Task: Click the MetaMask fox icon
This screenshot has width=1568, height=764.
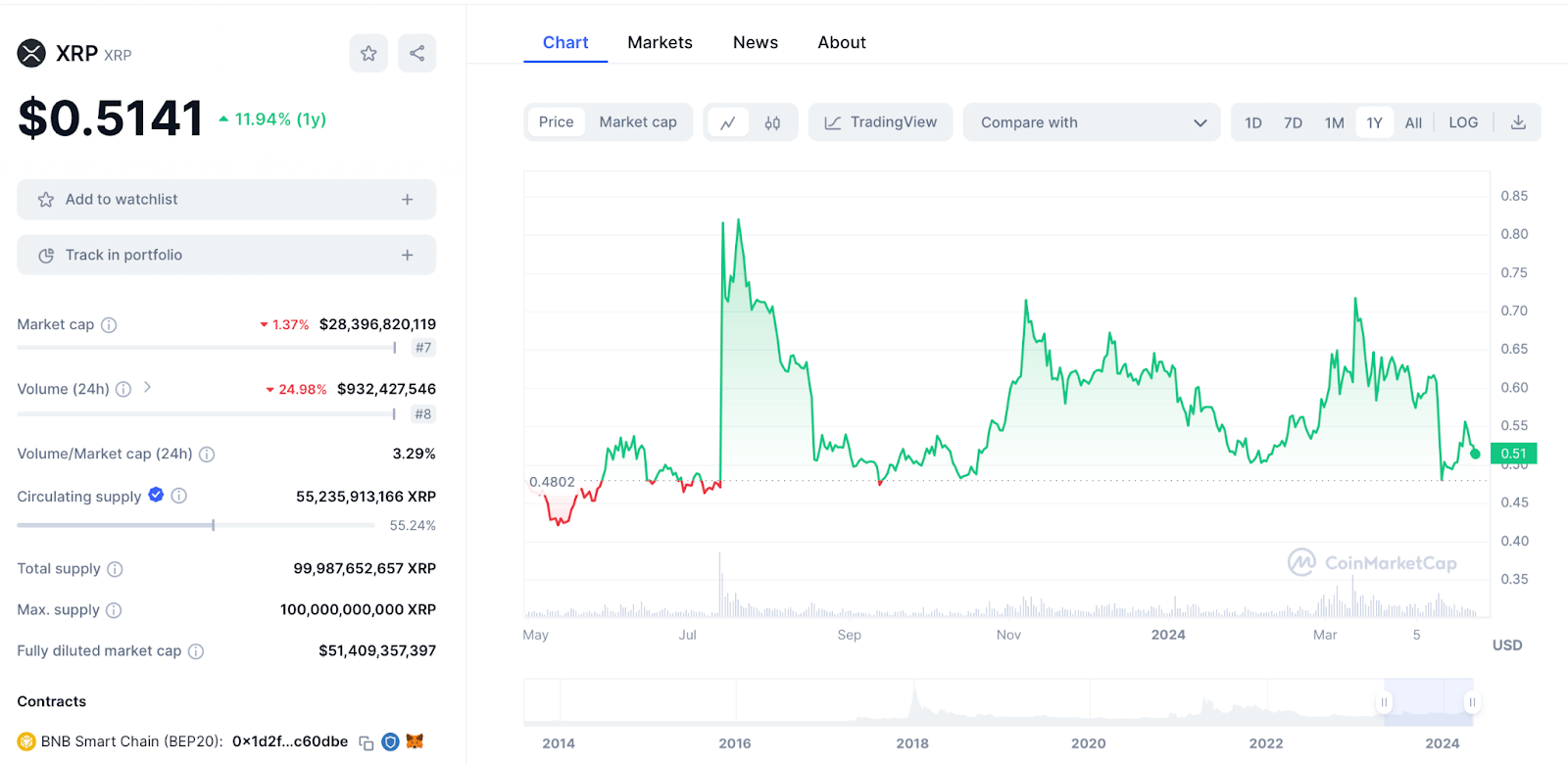Action: [415, 741]
